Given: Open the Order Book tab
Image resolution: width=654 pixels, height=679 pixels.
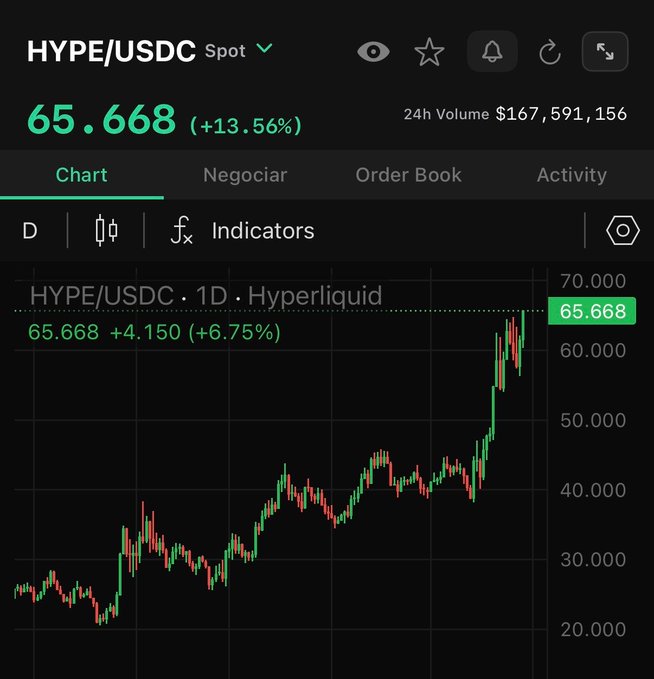Looking at the screenshot, I should click(408, 175).
